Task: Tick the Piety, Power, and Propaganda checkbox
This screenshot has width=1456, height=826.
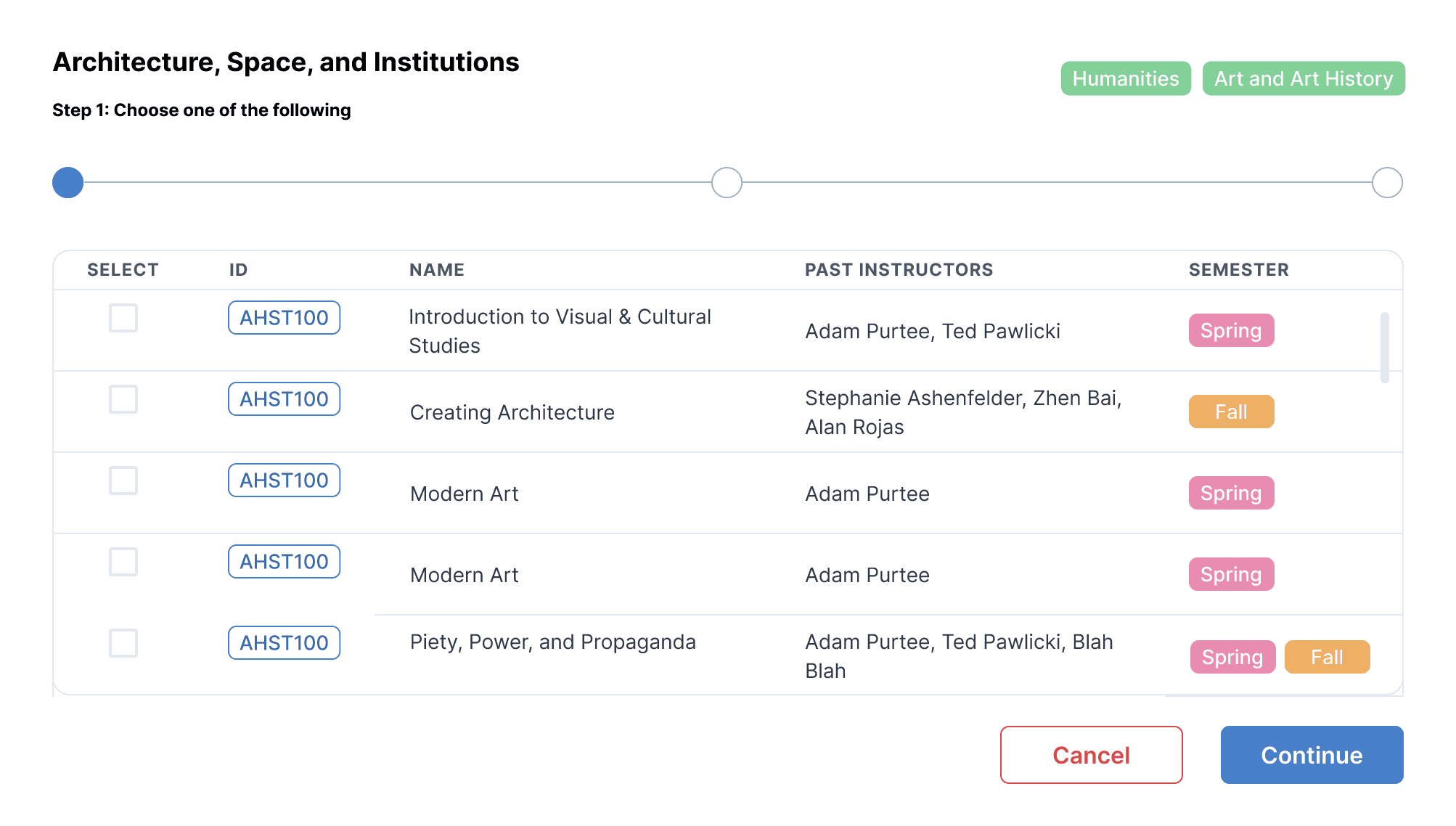Action: 123,643
